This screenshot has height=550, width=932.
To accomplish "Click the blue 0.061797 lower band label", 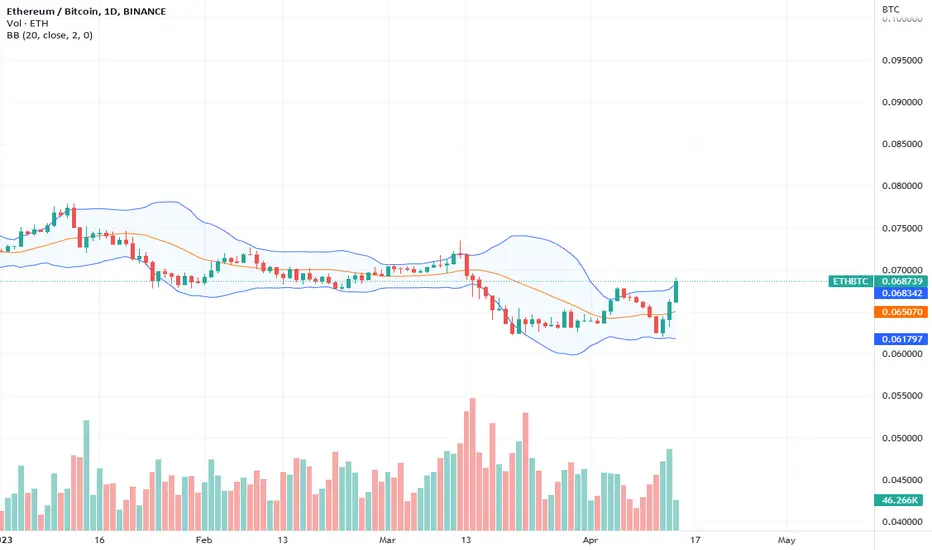I will [x=901, y=339].
